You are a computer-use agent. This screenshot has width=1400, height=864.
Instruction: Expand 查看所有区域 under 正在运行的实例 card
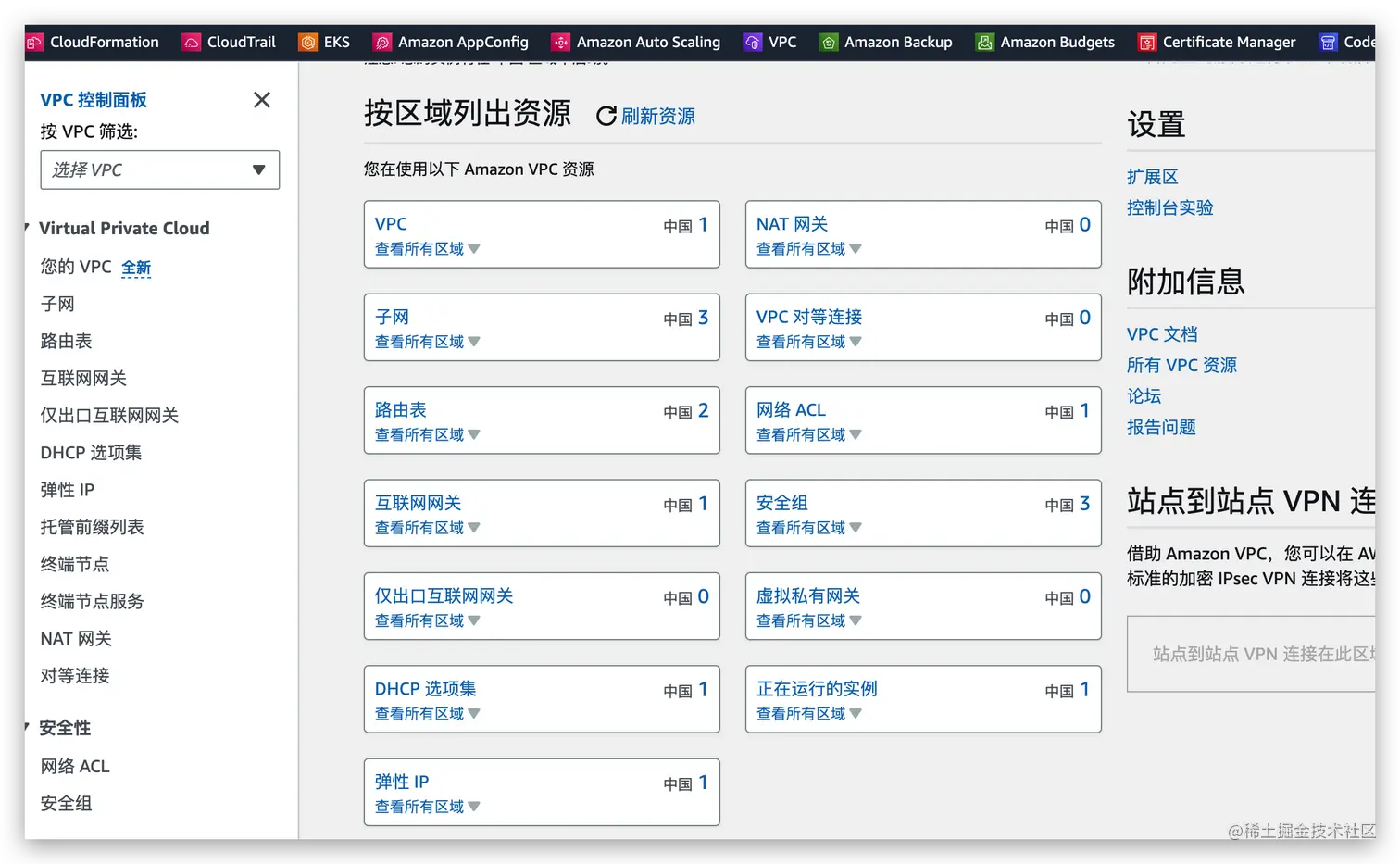pos(808,713)
